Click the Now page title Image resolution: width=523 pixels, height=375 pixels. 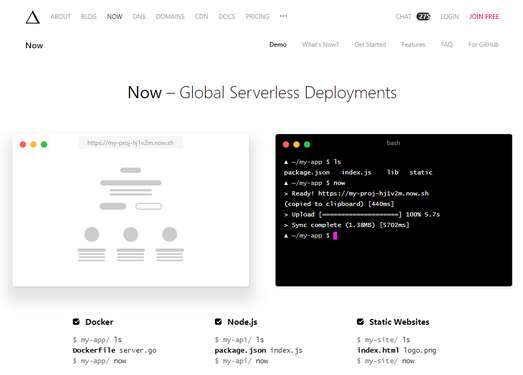pos(34,45)
